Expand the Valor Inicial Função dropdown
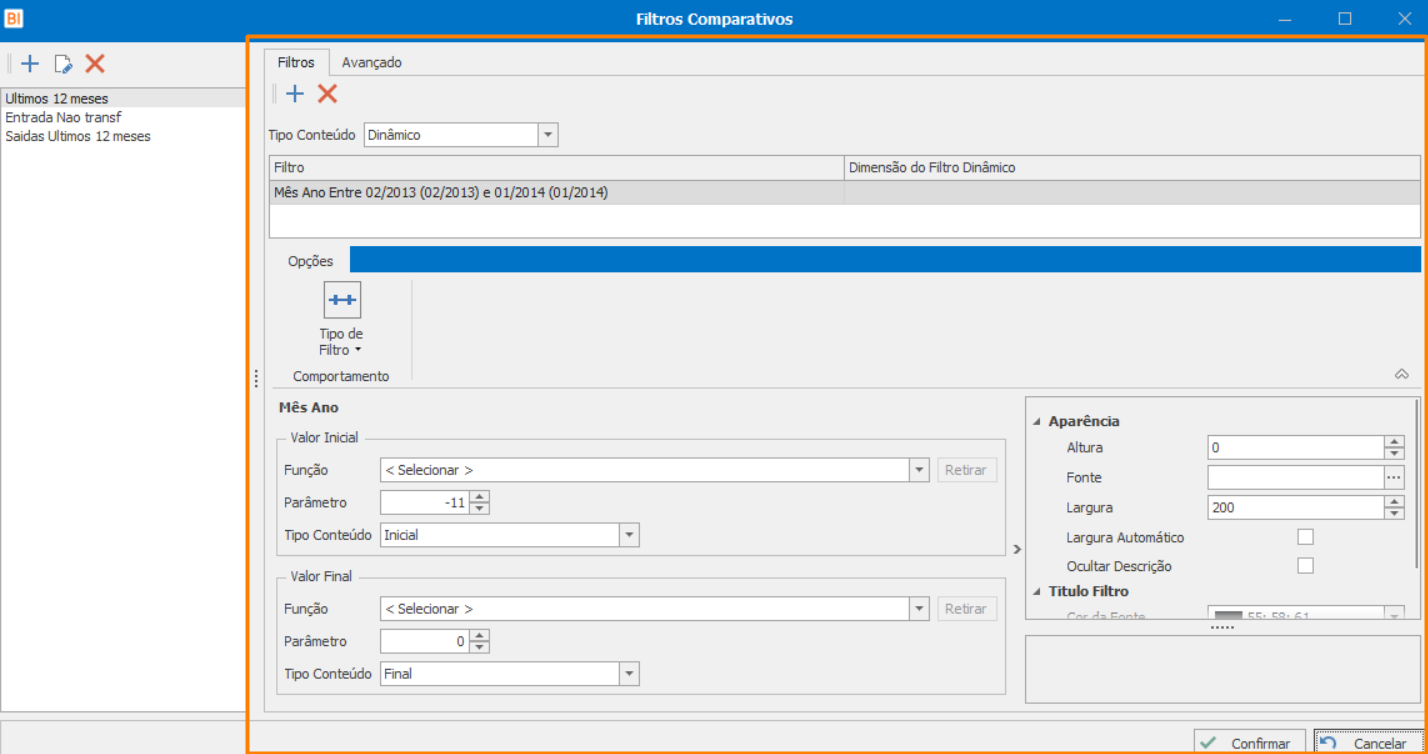Screen dimensions: 1428x754 point(919,470)
